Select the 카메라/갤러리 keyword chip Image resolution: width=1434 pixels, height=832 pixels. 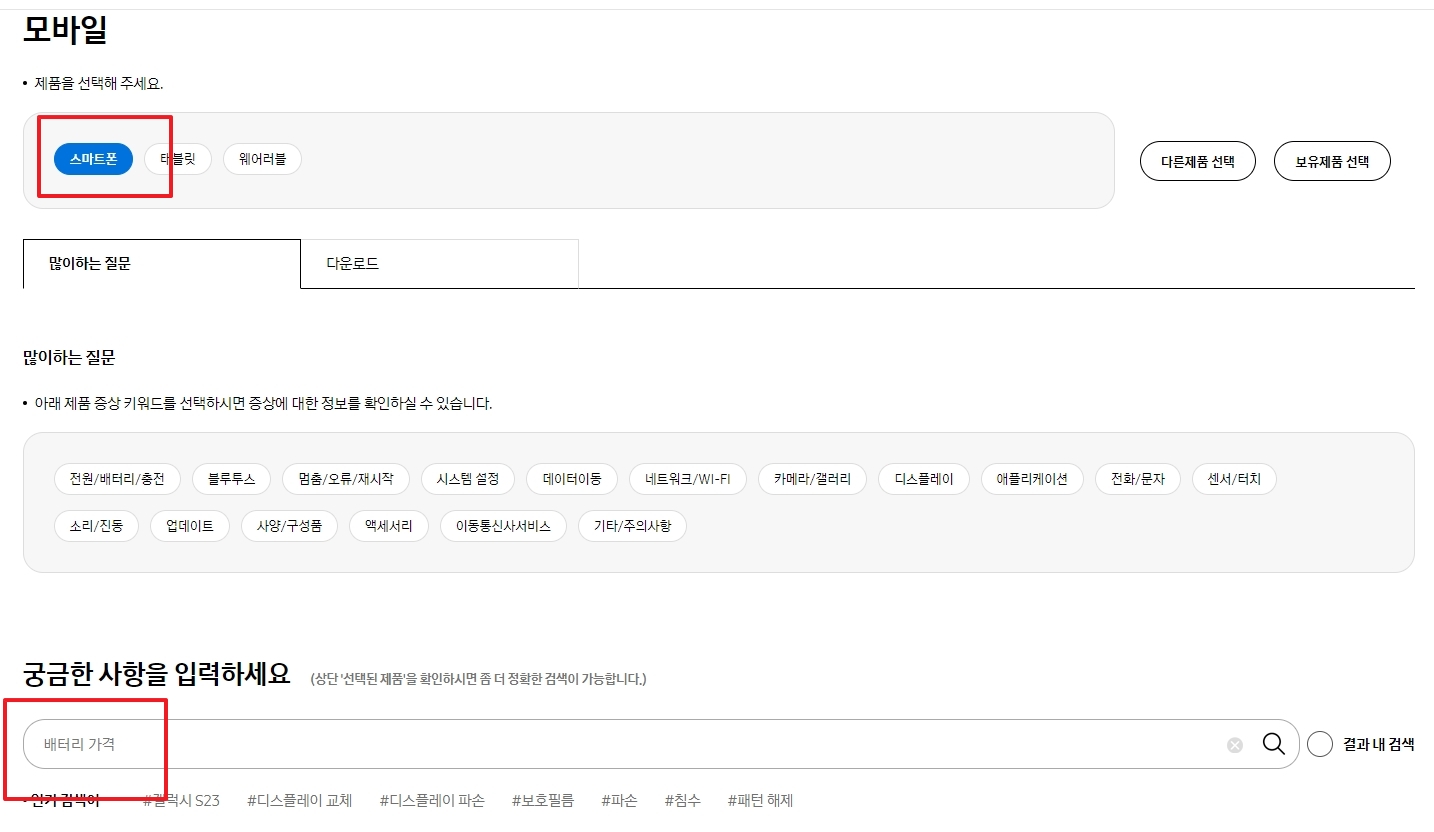tap(812, 479)
